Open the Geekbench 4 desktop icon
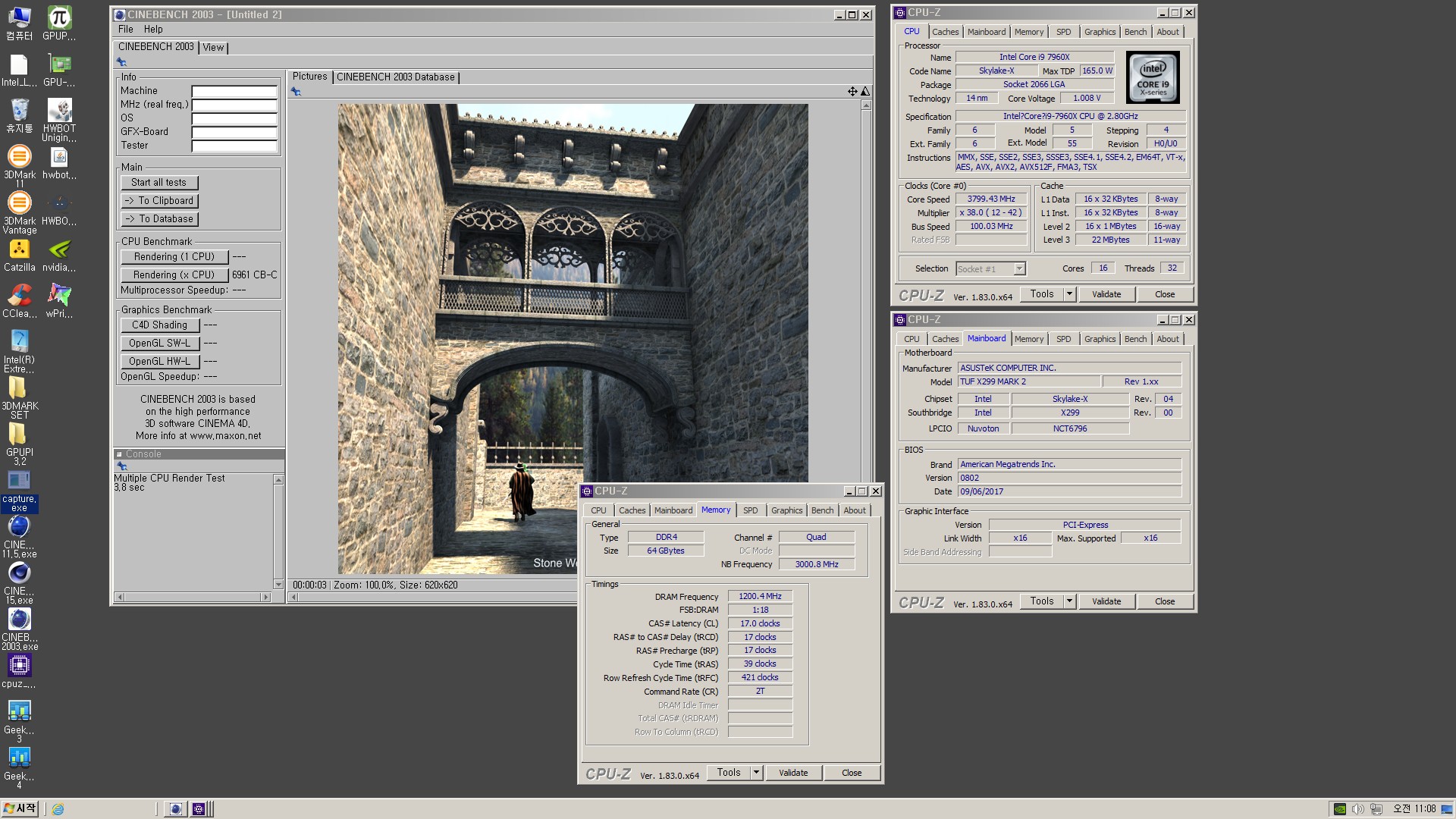Image resolution: width=1456 pixels, height=819 pixels. (x=19, y=767)
